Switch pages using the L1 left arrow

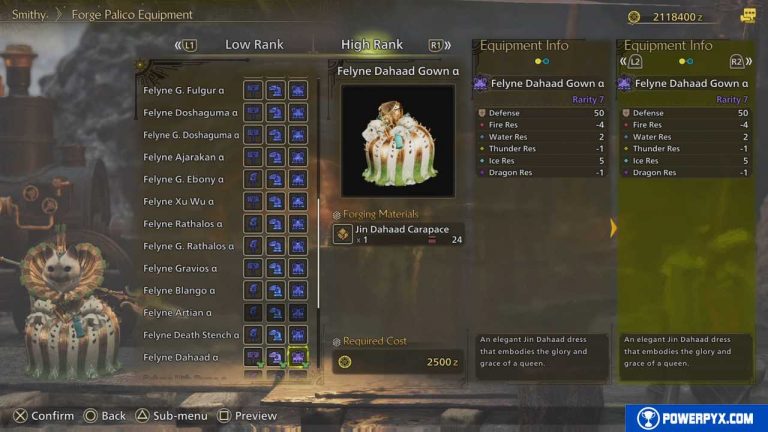tap(186, 45)
